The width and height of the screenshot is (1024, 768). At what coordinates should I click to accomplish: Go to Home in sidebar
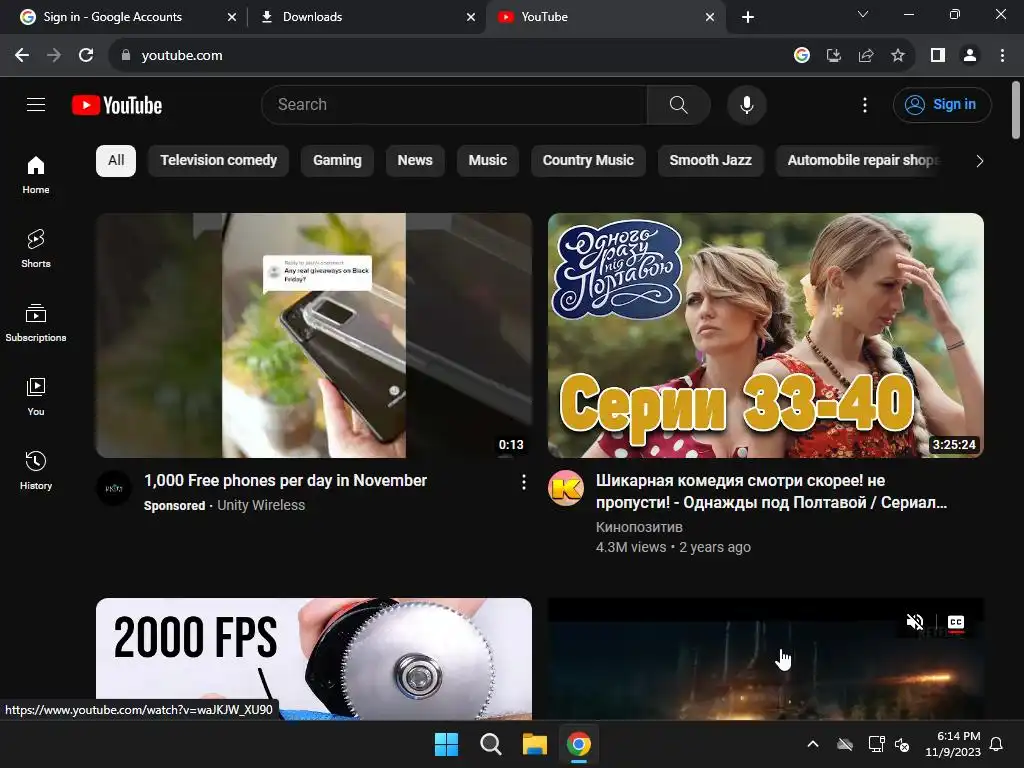point(36,175)
